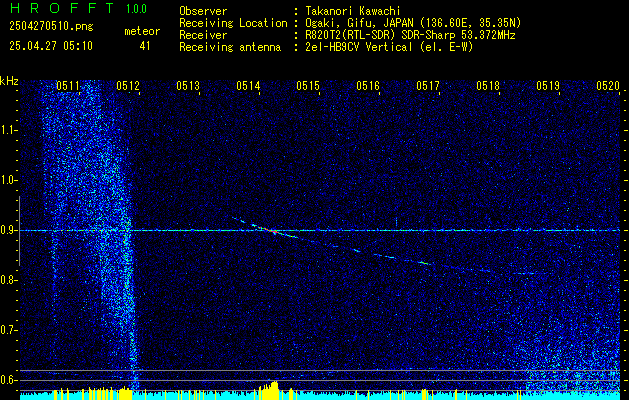Click the 0516 time marker
Screen dimensions: 629x400
tap(368, 86)
